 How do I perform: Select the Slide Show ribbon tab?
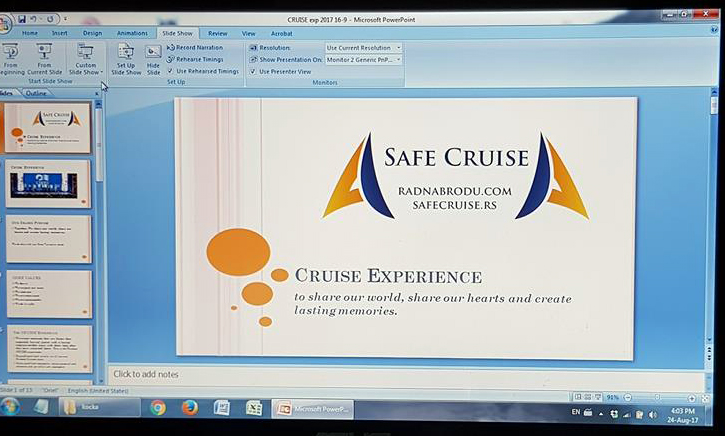coord(178,33)
